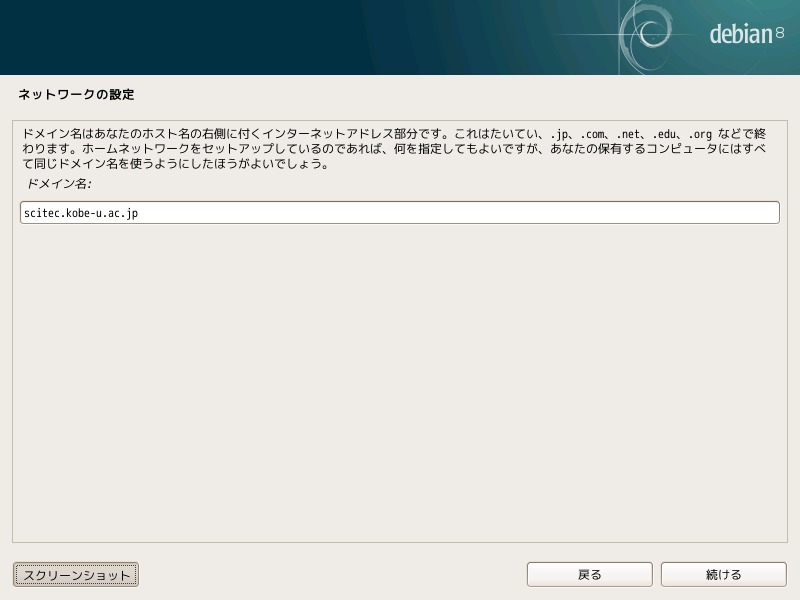Click the description's last line ending よいでしょう
Viewport: 800px width, 600px height.
pos(177,164)
